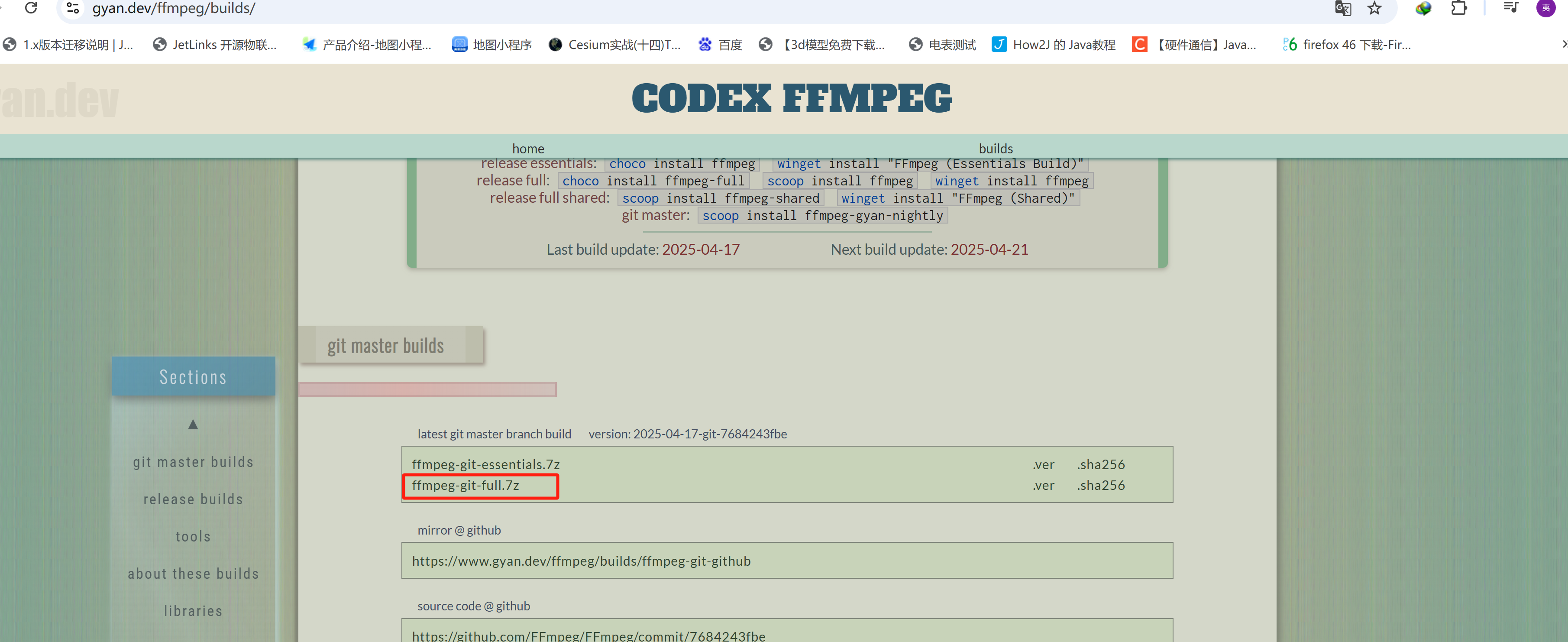Go to the builds nav tab
Image resolution: width=1568 pixels, height=642 pixels.
point(995,148)
